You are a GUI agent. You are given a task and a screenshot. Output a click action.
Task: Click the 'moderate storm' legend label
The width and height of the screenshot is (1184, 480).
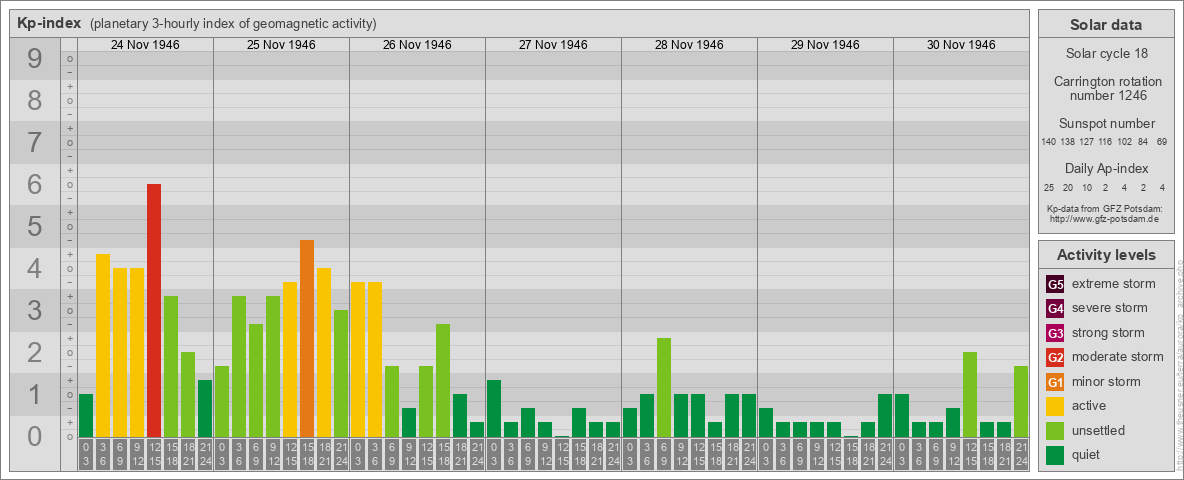point(1118,357)
